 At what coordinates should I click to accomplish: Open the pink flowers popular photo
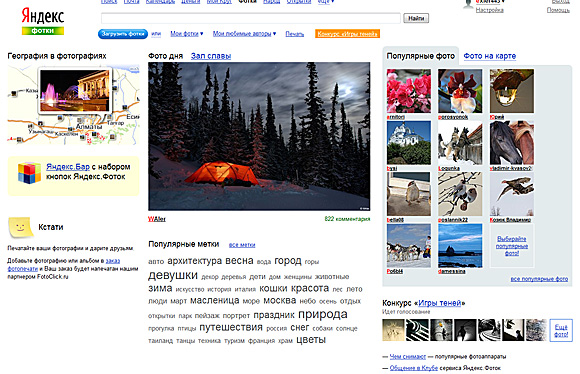coord(408,91)
